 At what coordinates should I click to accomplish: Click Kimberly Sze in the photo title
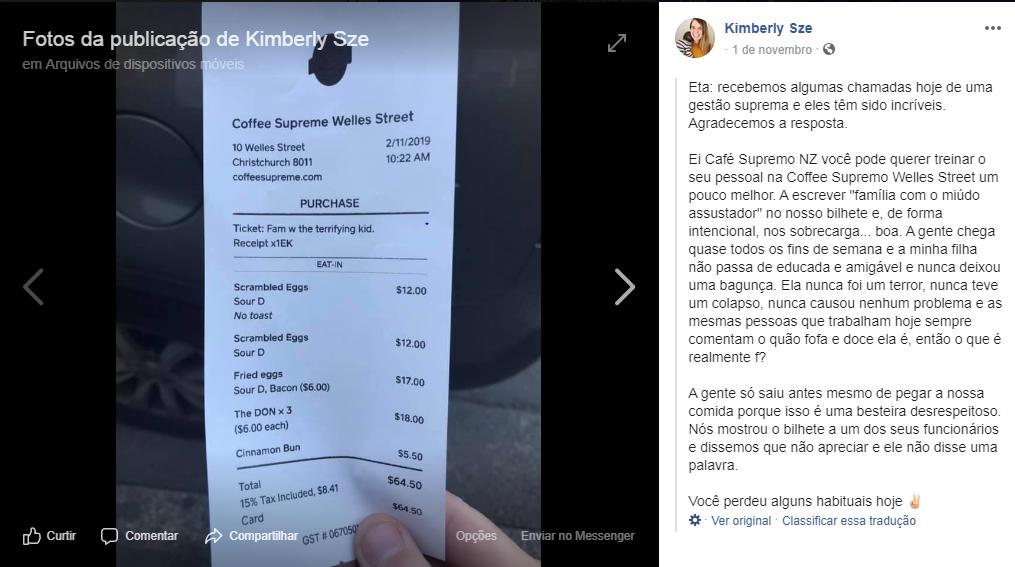point(307,39)
